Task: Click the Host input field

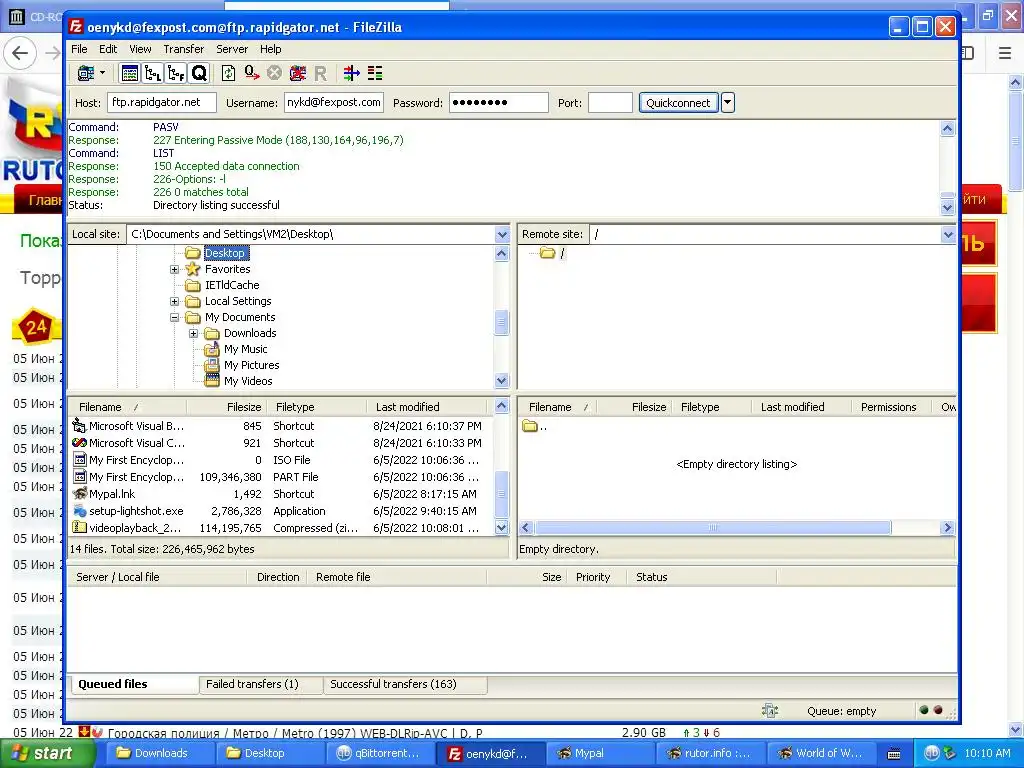Action: [x=162, y=103]
